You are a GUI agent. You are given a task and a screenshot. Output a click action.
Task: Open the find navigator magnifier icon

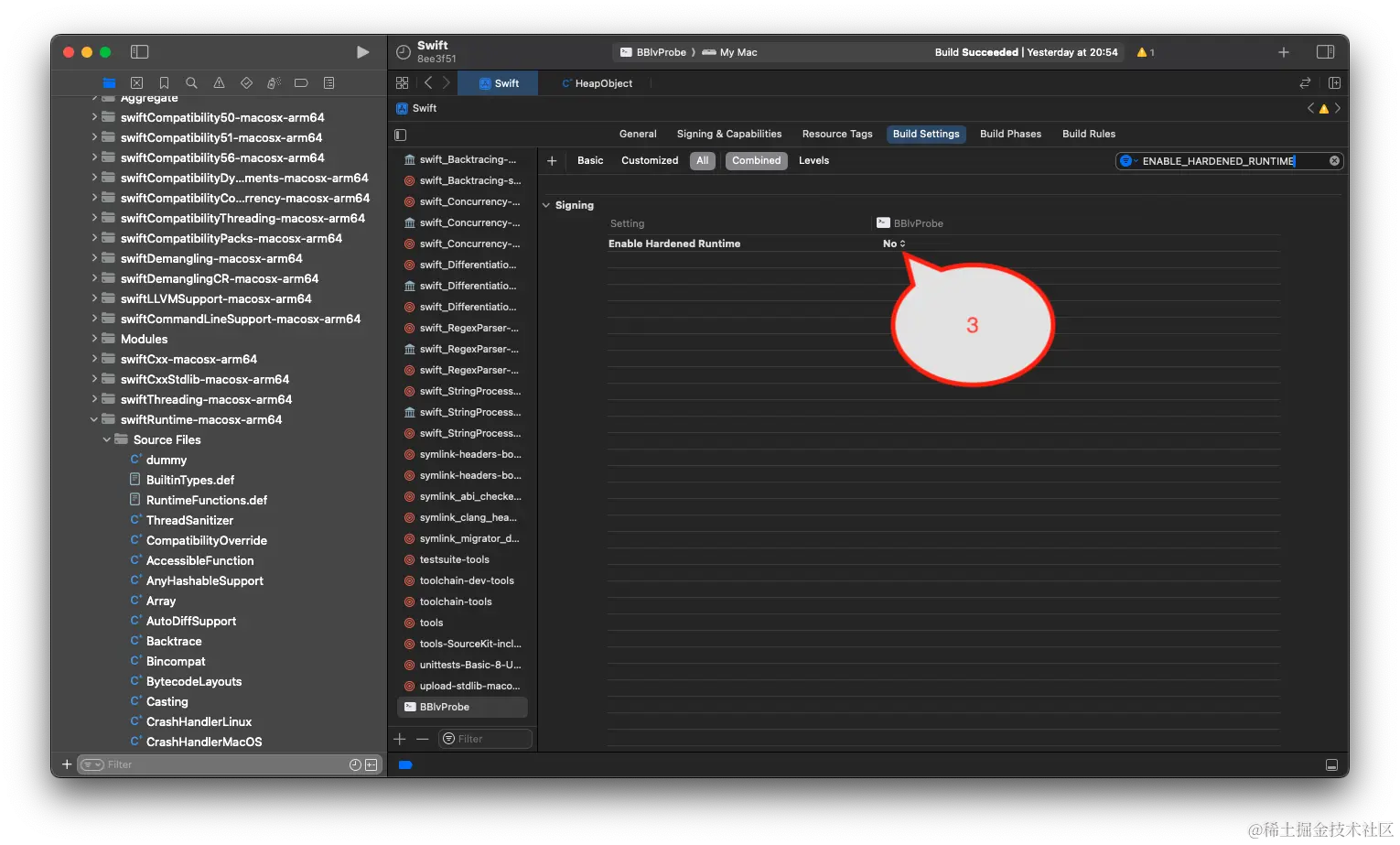pyautogui.click(x=191, y=82)
